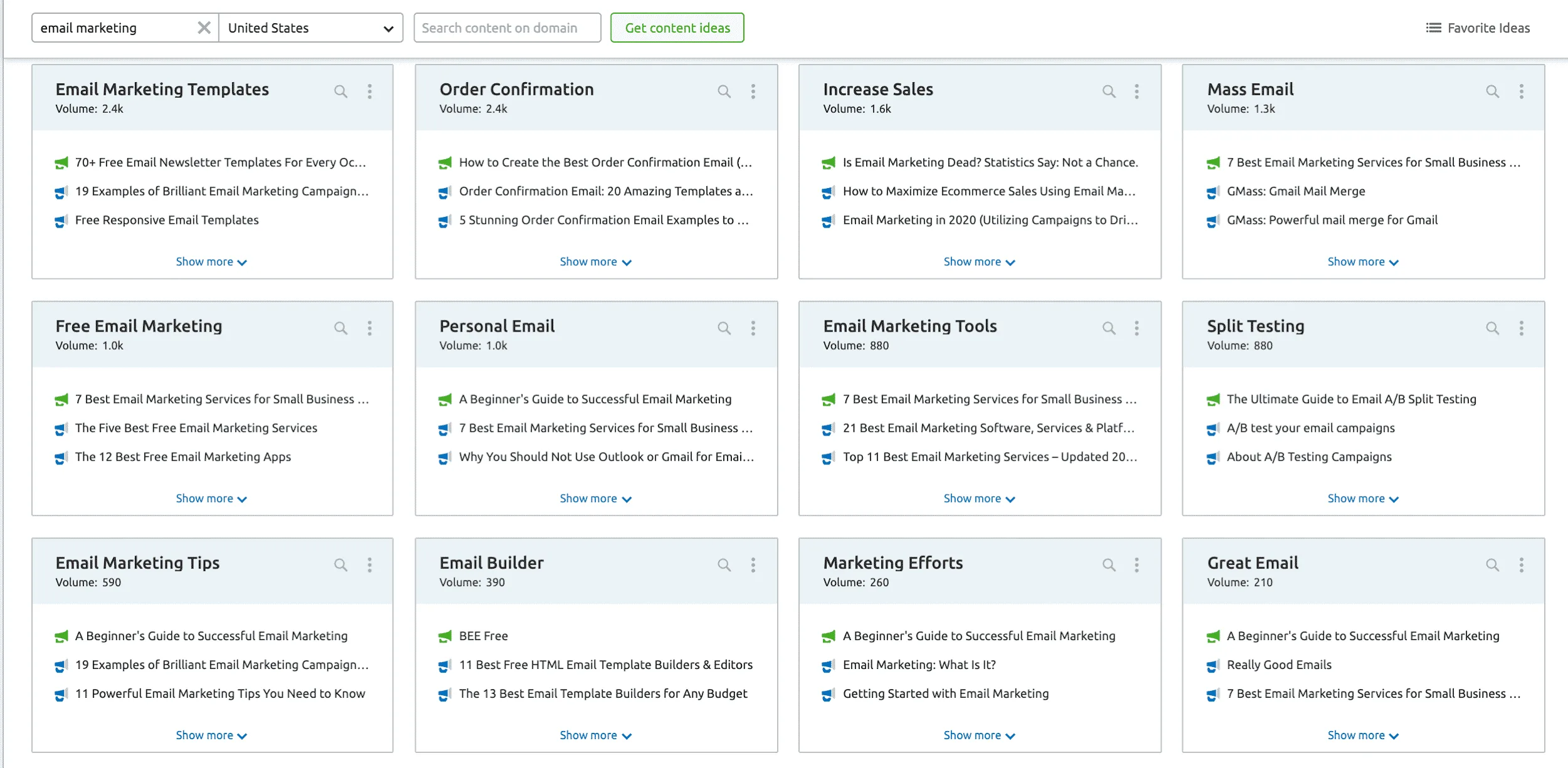Image resolution: width=1568 pixels, height=768 pixels.
Task: Open 'The Ultimate Guide to Email A/B Split Testing'
Action: (1352, 399)
